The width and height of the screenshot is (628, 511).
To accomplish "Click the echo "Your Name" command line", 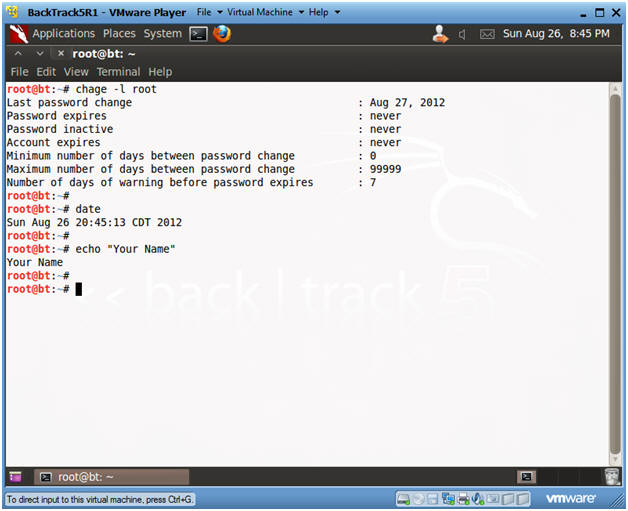I will click(x=91, y=249).
